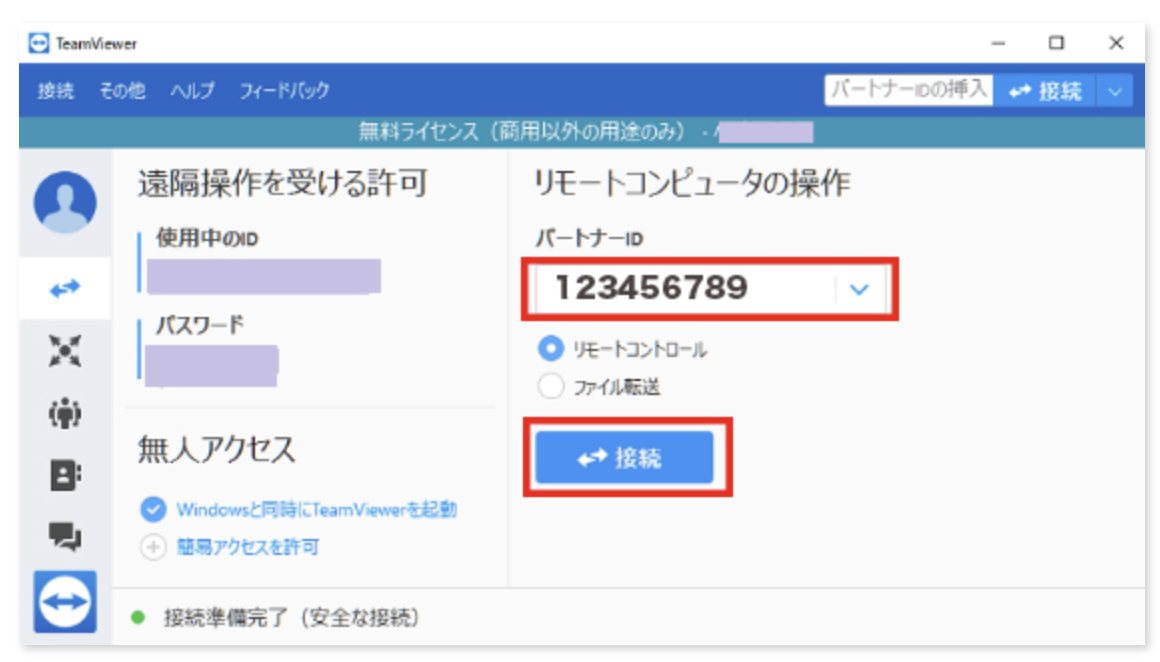Open the フィードバック menu

(285, 91)
